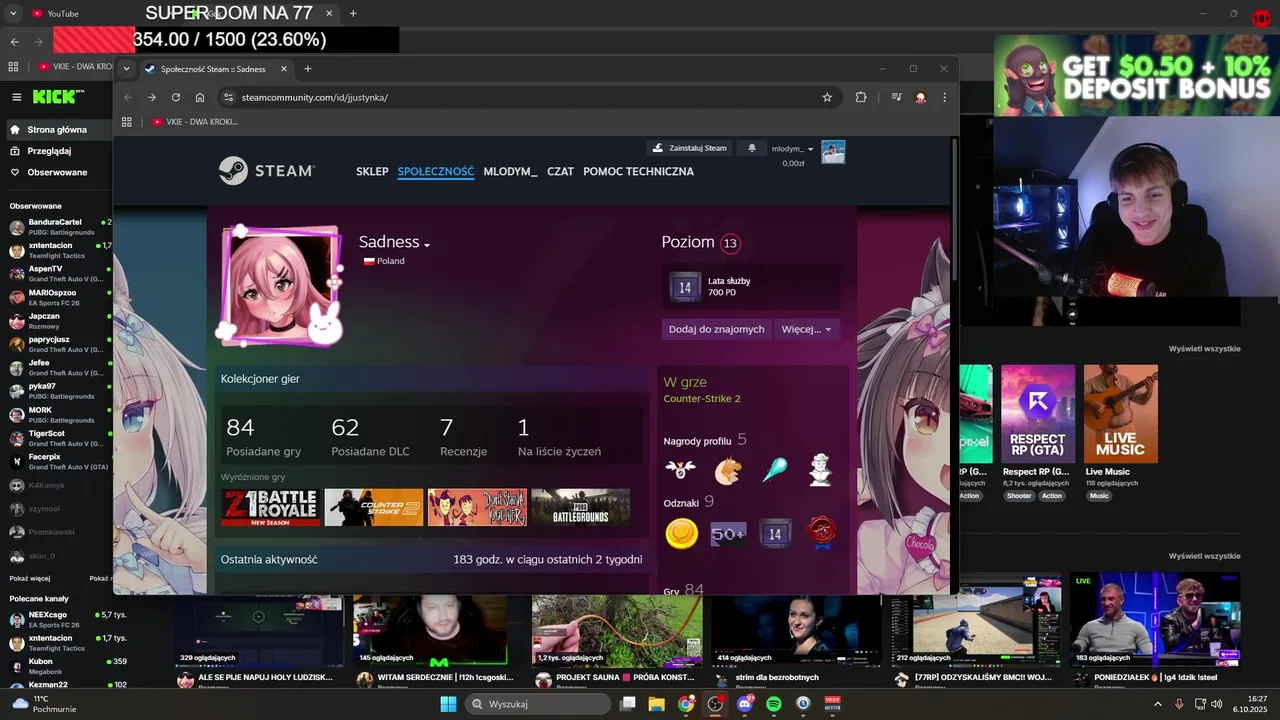This screenshot has height=720, width=1280.
Task: Click the Steam address bar URL
Action: 315,97
